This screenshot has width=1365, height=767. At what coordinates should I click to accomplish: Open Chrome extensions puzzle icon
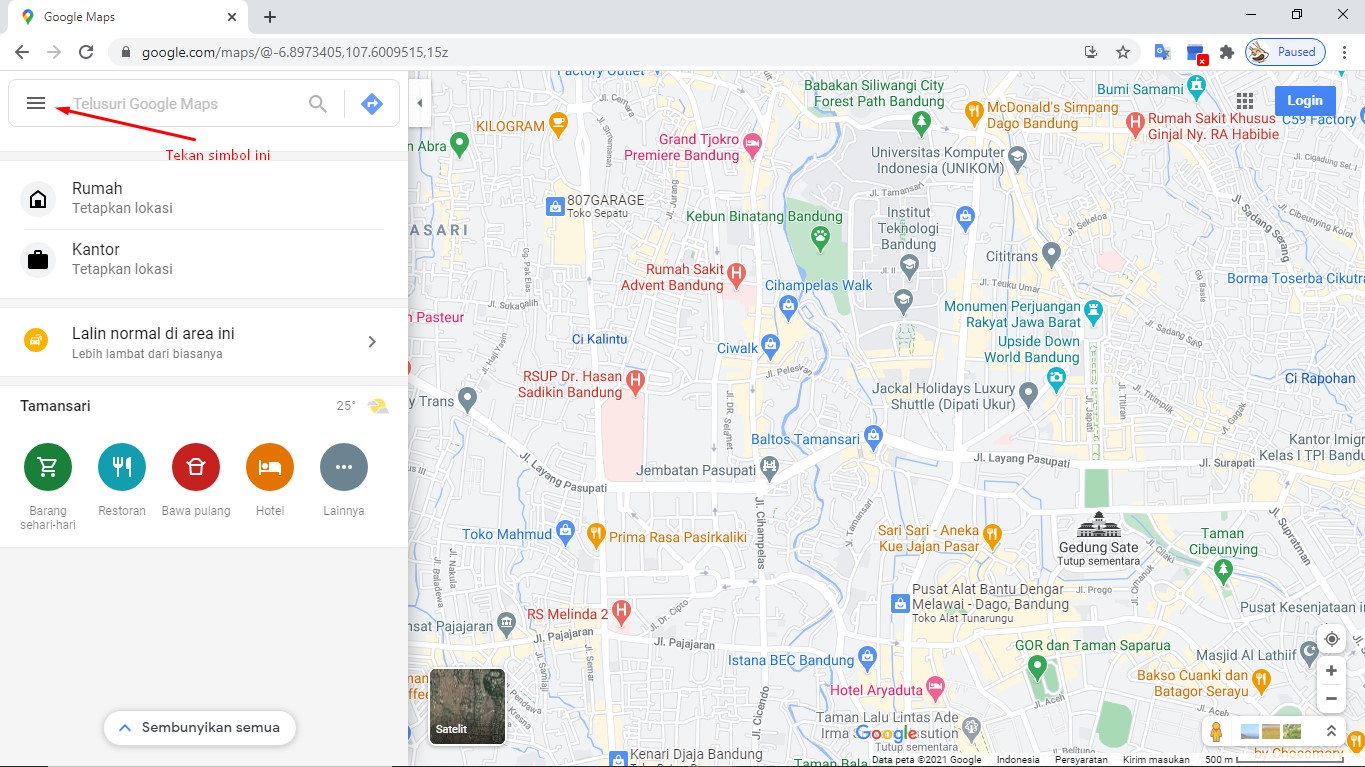(x=1227, y=52)
